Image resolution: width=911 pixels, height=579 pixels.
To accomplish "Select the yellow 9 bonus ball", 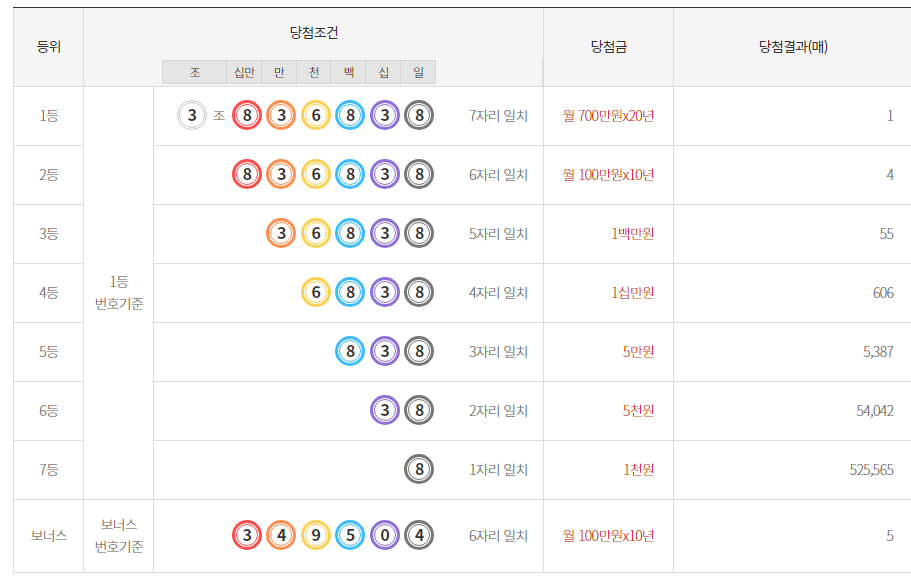I will pyautogui.click(x=315, y=535).
